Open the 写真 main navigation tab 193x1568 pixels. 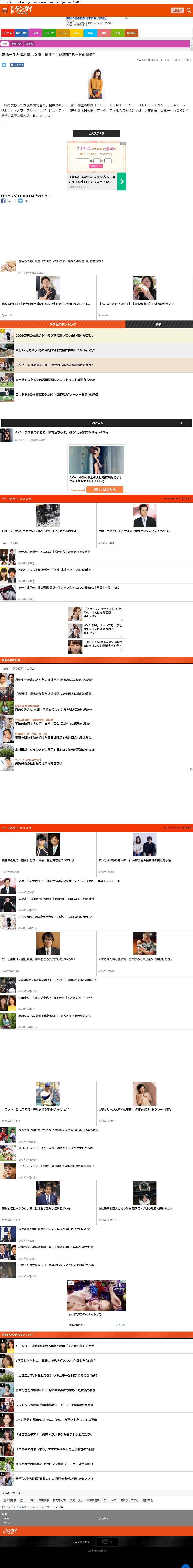click(118, 33)
